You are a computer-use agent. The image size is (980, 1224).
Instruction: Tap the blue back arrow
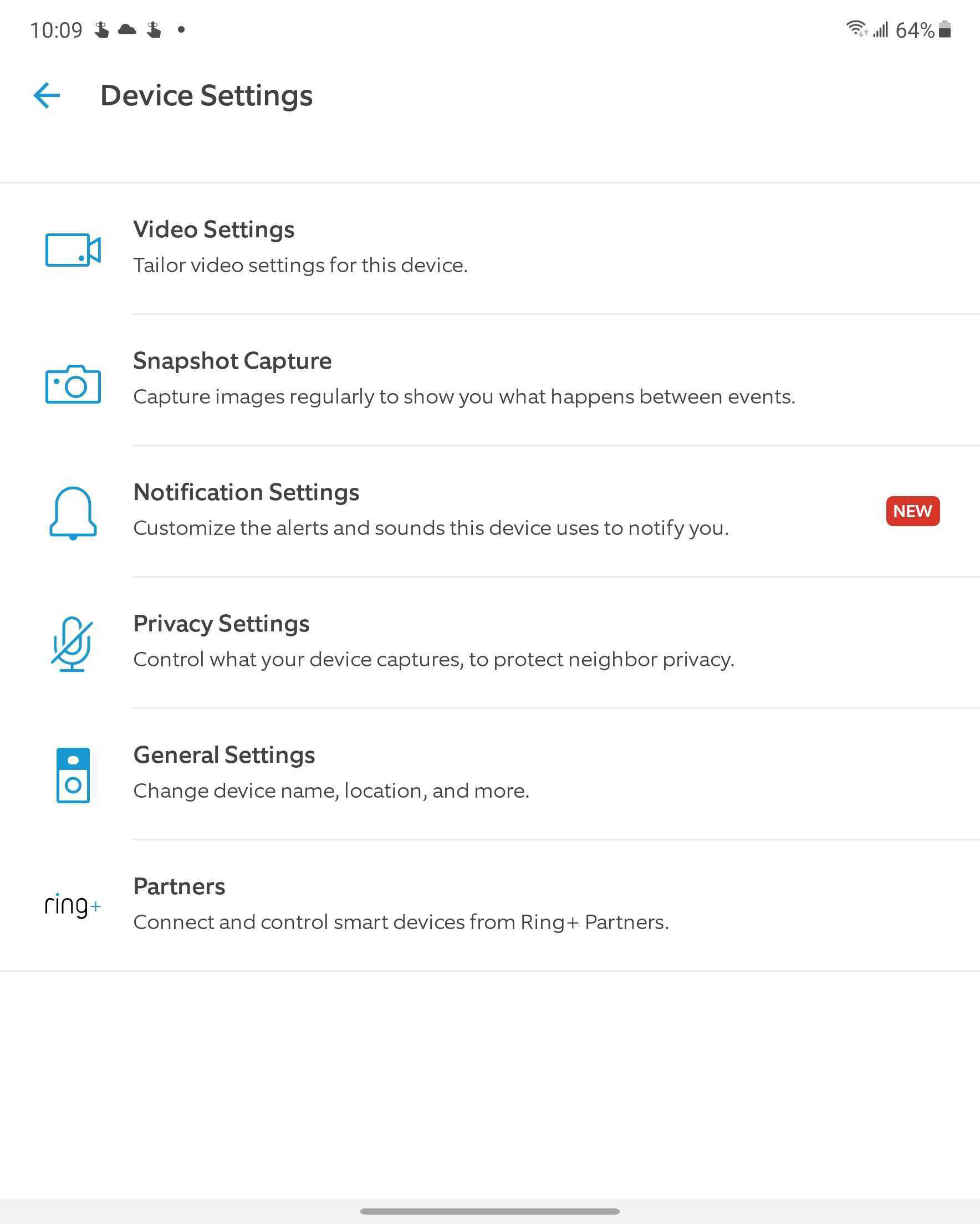tap(47, 95)
